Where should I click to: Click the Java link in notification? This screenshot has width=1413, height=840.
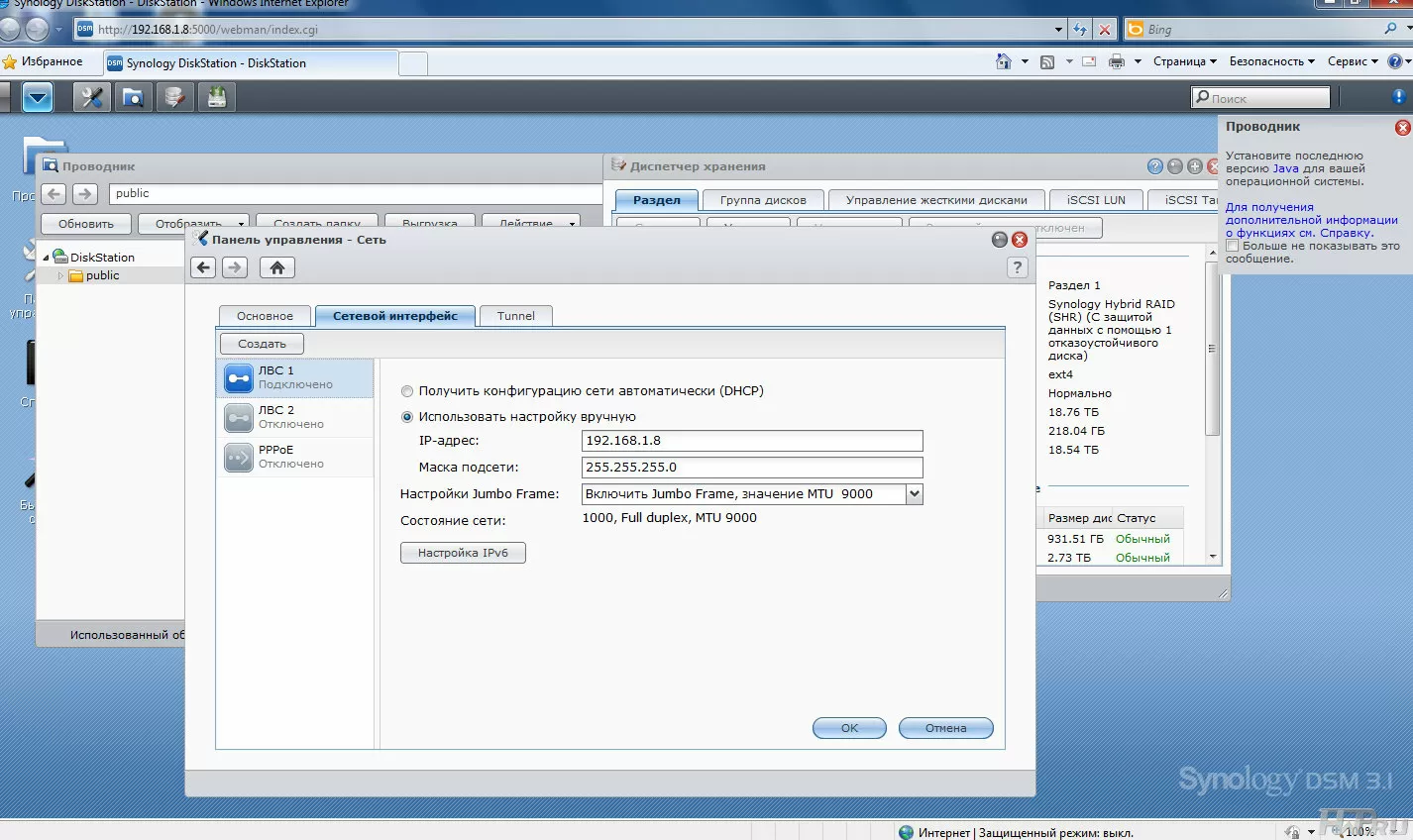1285,168
